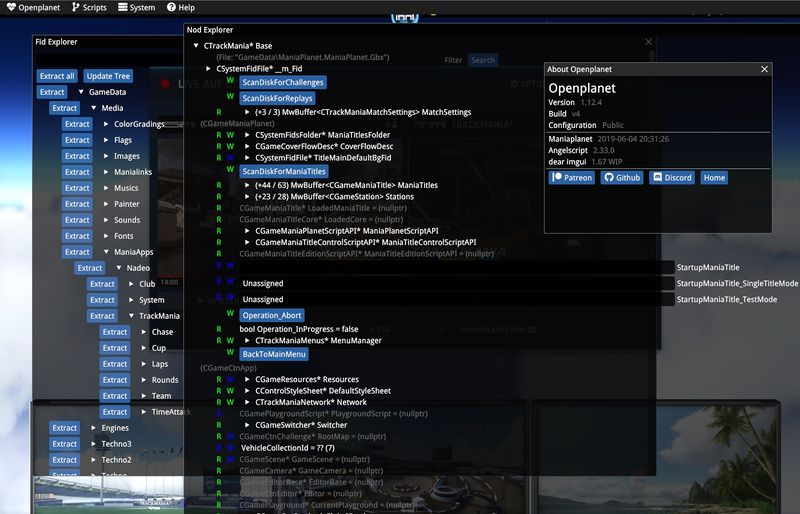Open the Help menu
The height and width of the screenshot is (514, 800).
181,8
